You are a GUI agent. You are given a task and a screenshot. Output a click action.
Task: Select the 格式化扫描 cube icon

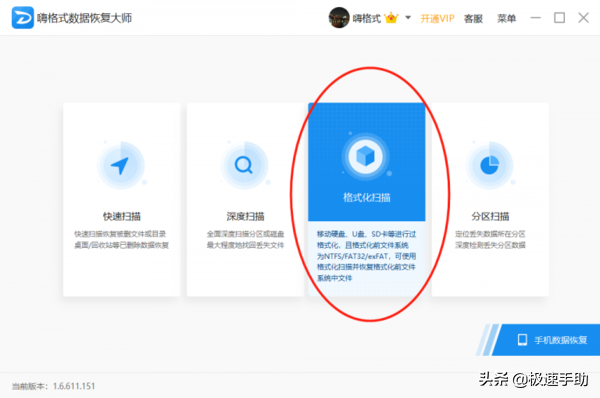[366, 157]
